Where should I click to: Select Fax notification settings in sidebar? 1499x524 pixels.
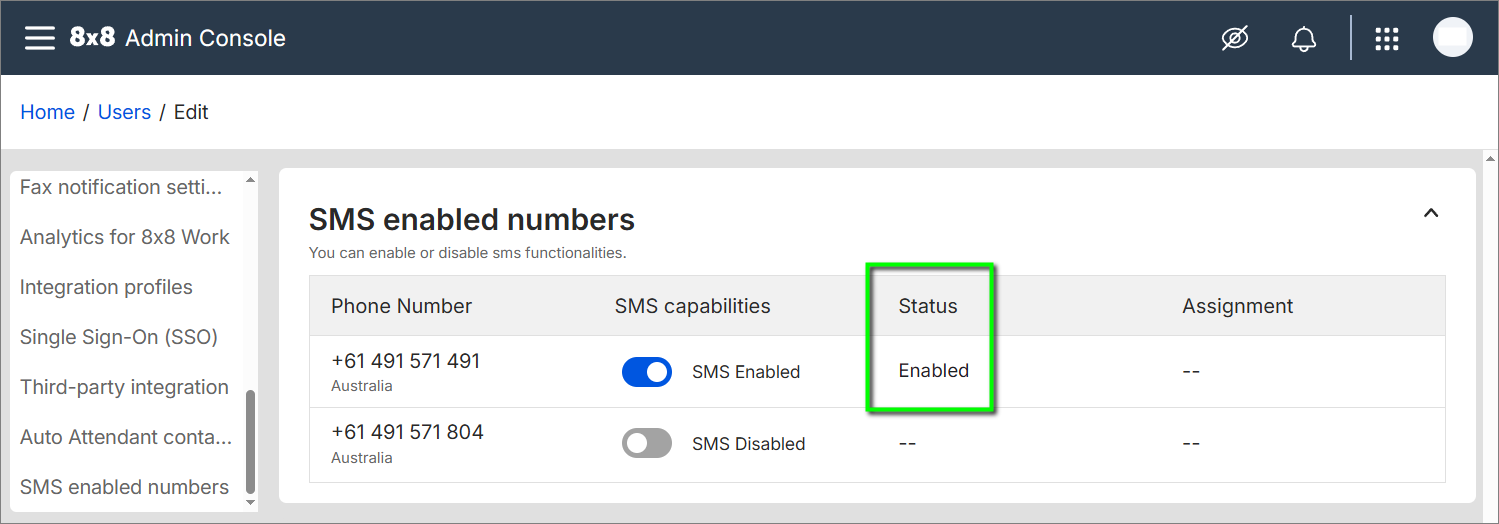click(121, 187)
